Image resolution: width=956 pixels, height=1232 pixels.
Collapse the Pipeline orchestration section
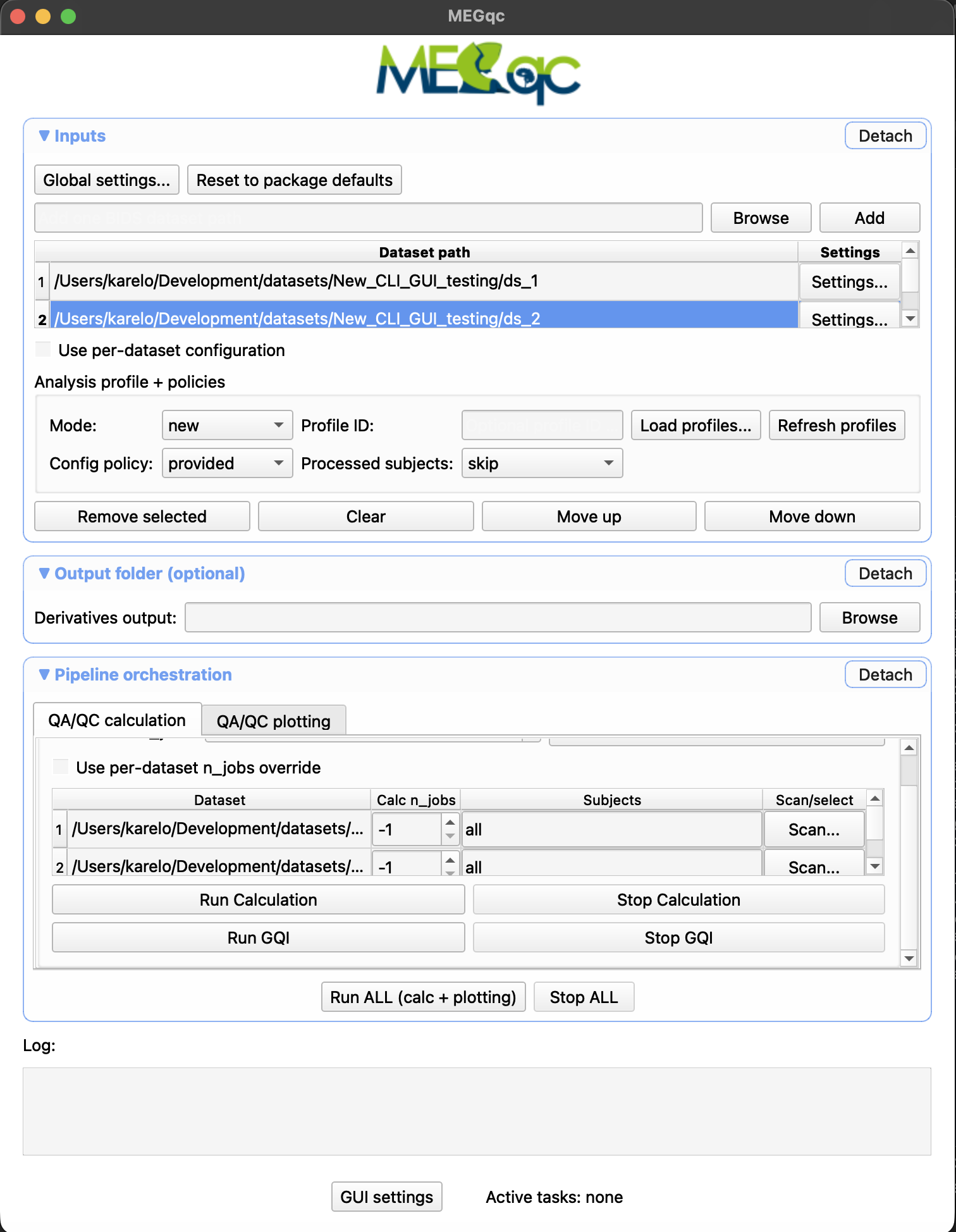coord(44,675)
